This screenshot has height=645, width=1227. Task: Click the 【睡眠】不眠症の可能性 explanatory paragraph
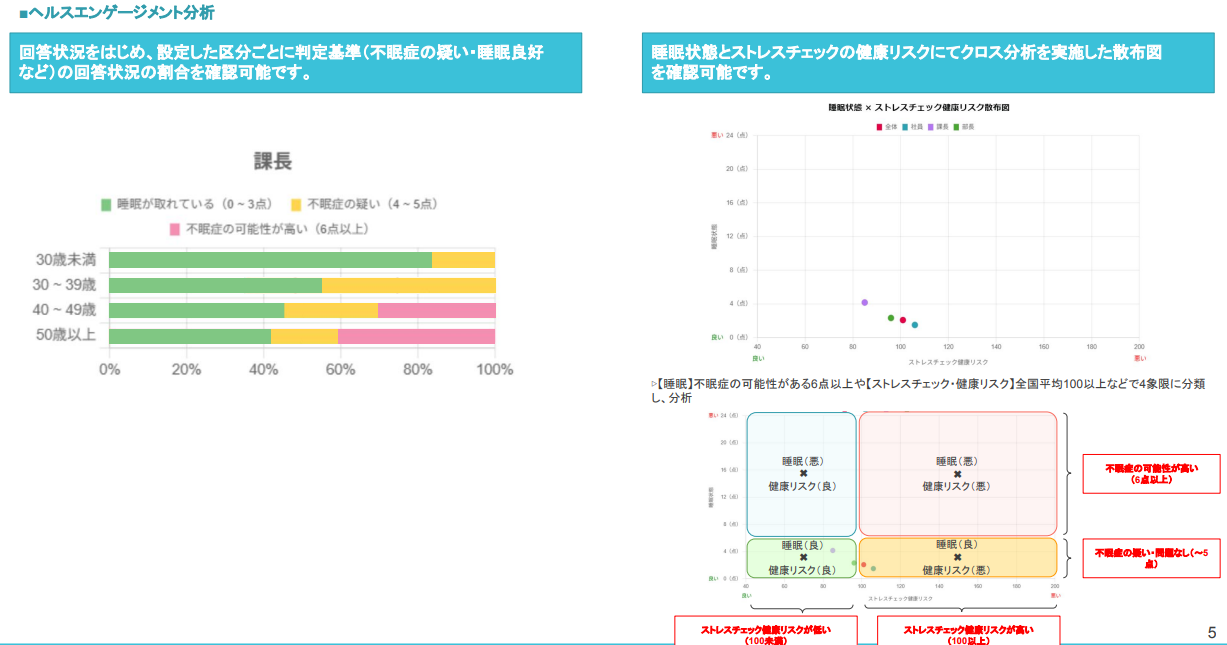click(928, 390)
